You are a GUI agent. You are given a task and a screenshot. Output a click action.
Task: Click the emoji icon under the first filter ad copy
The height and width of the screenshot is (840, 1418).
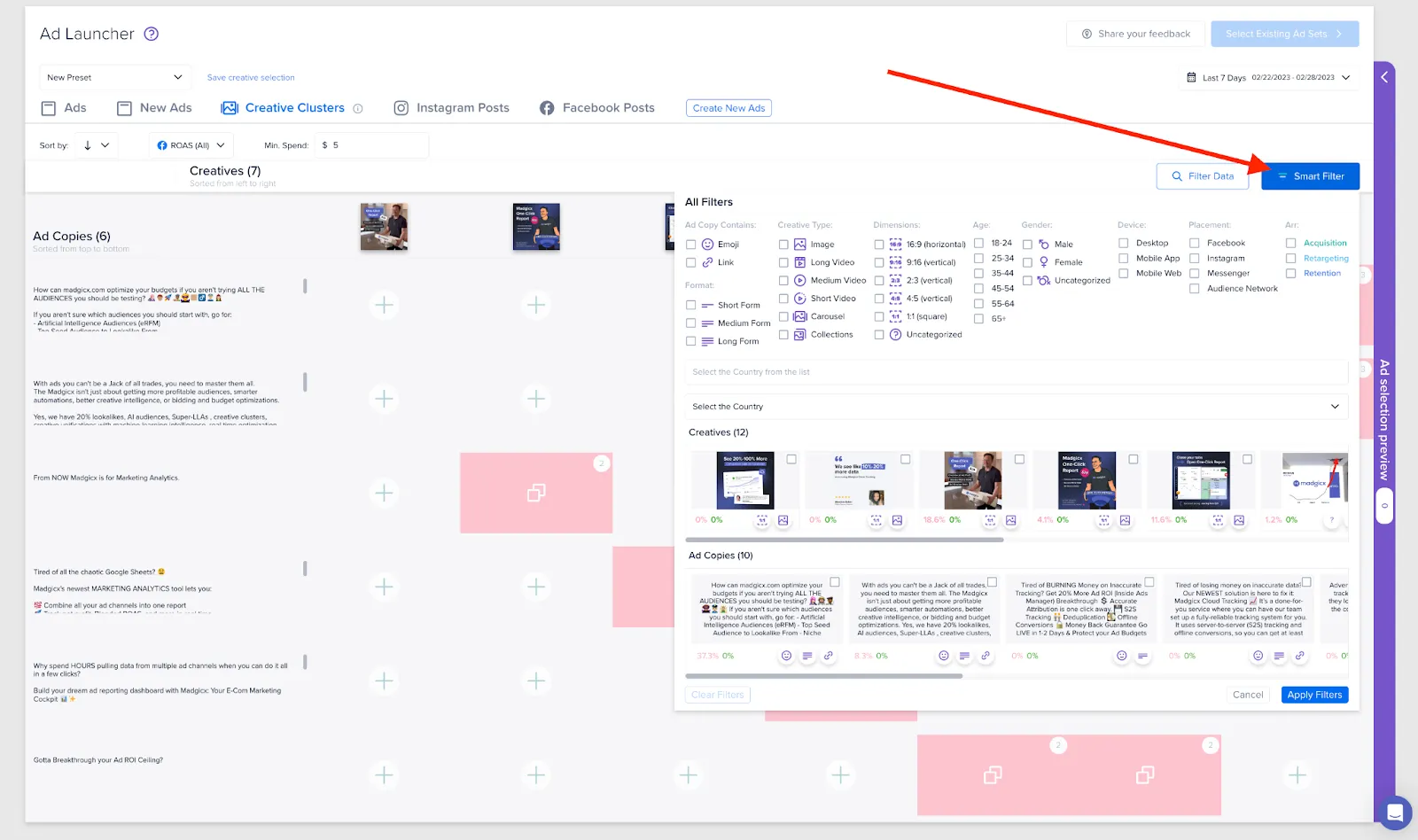(x=786, y=656)
